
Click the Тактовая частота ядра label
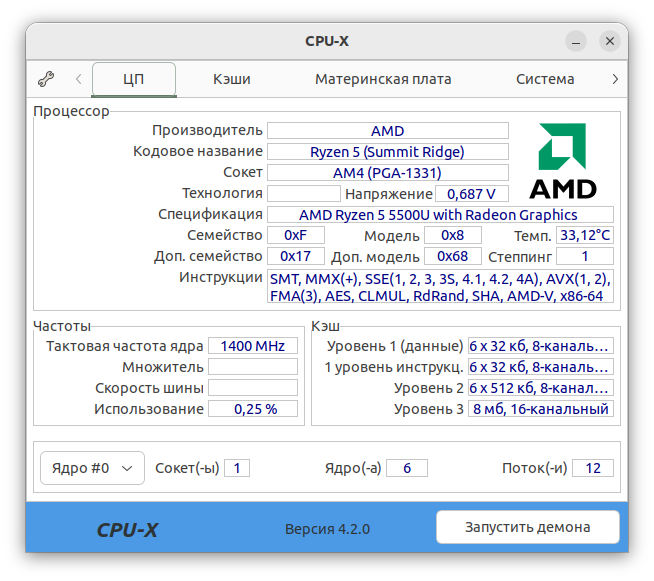coord(125,346)
